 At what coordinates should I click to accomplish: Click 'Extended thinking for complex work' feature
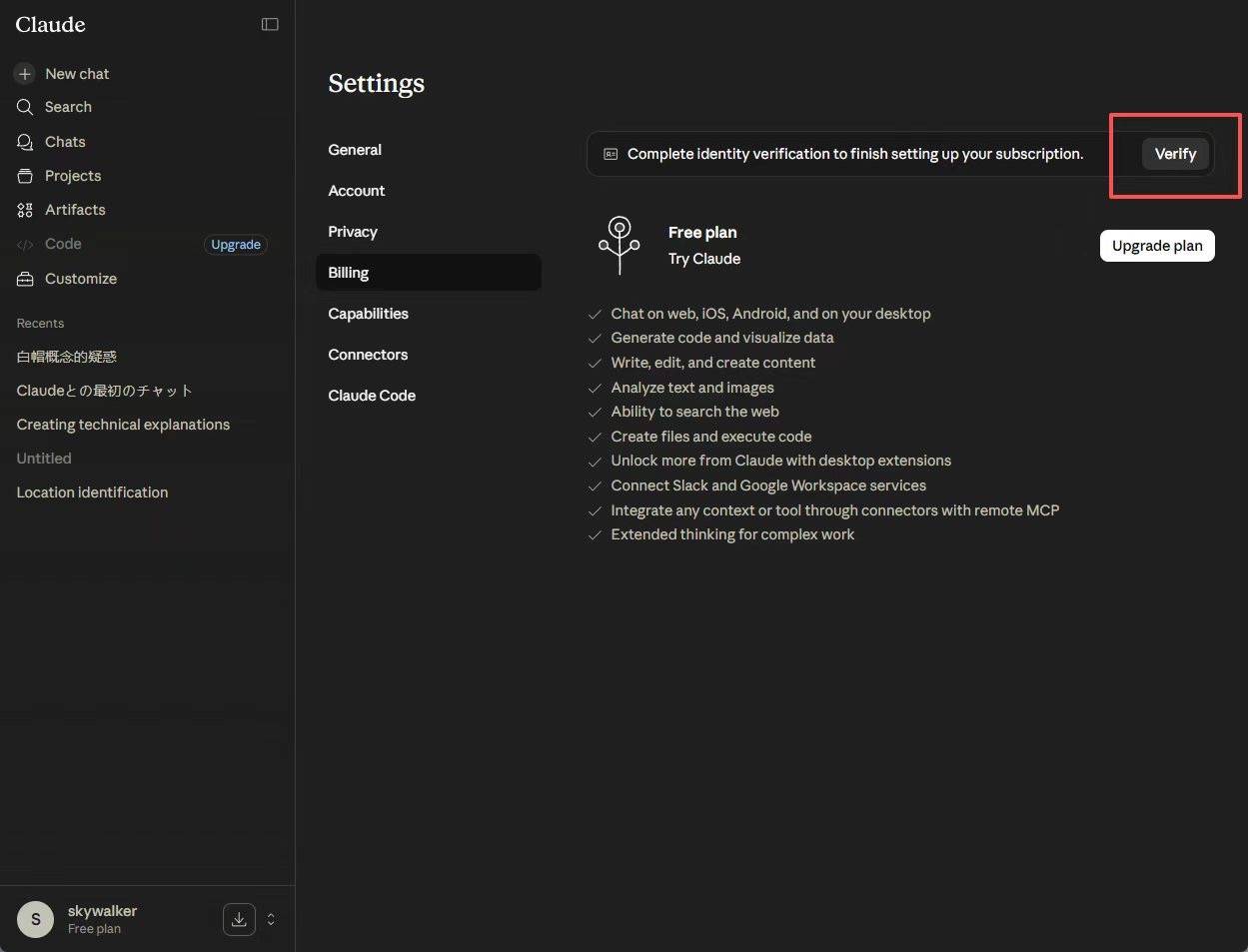coord(732,534)
